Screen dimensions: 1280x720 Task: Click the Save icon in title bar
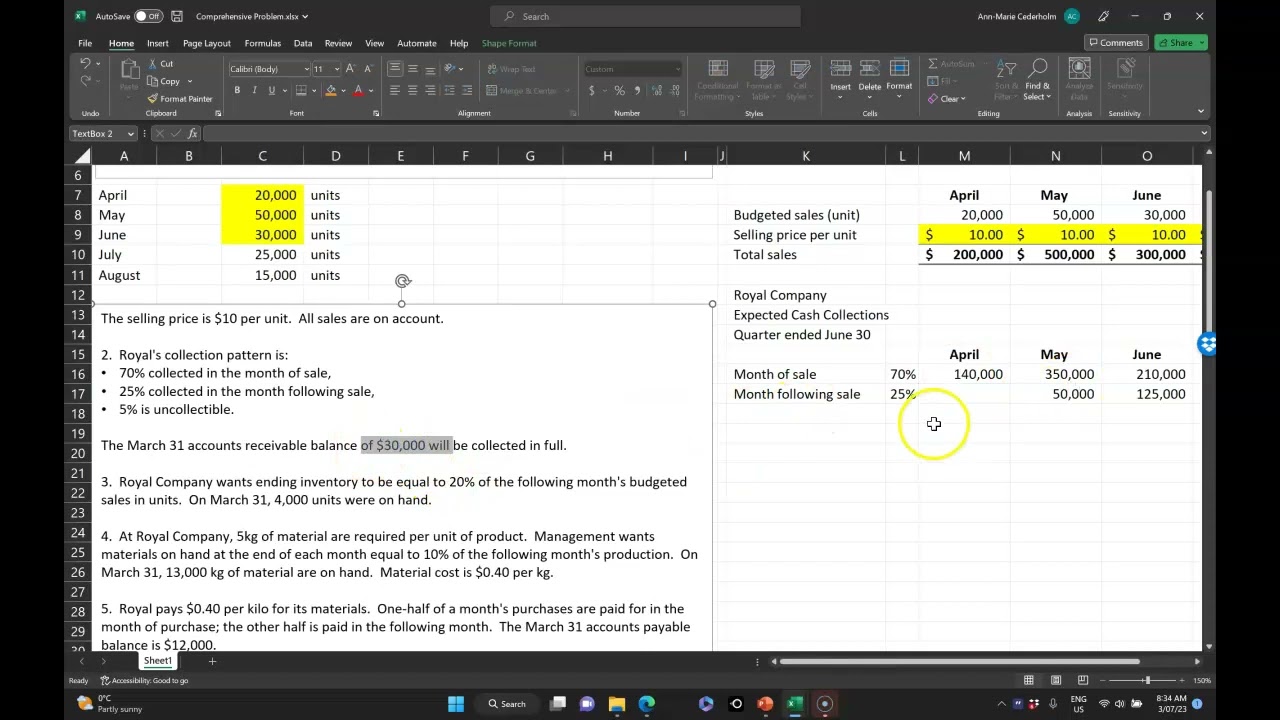click(x=177, y=16)
